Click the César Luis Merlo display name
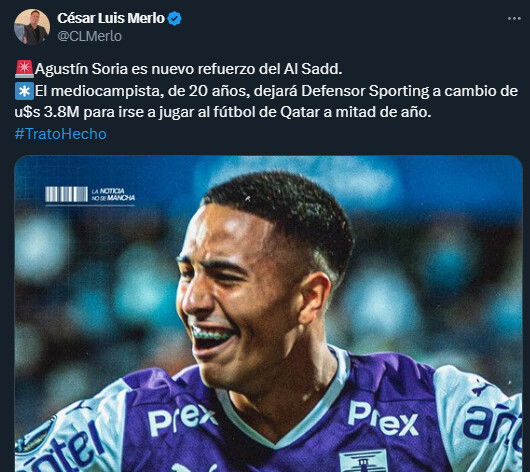Screen dimensions: 530x472 [111, 18]
